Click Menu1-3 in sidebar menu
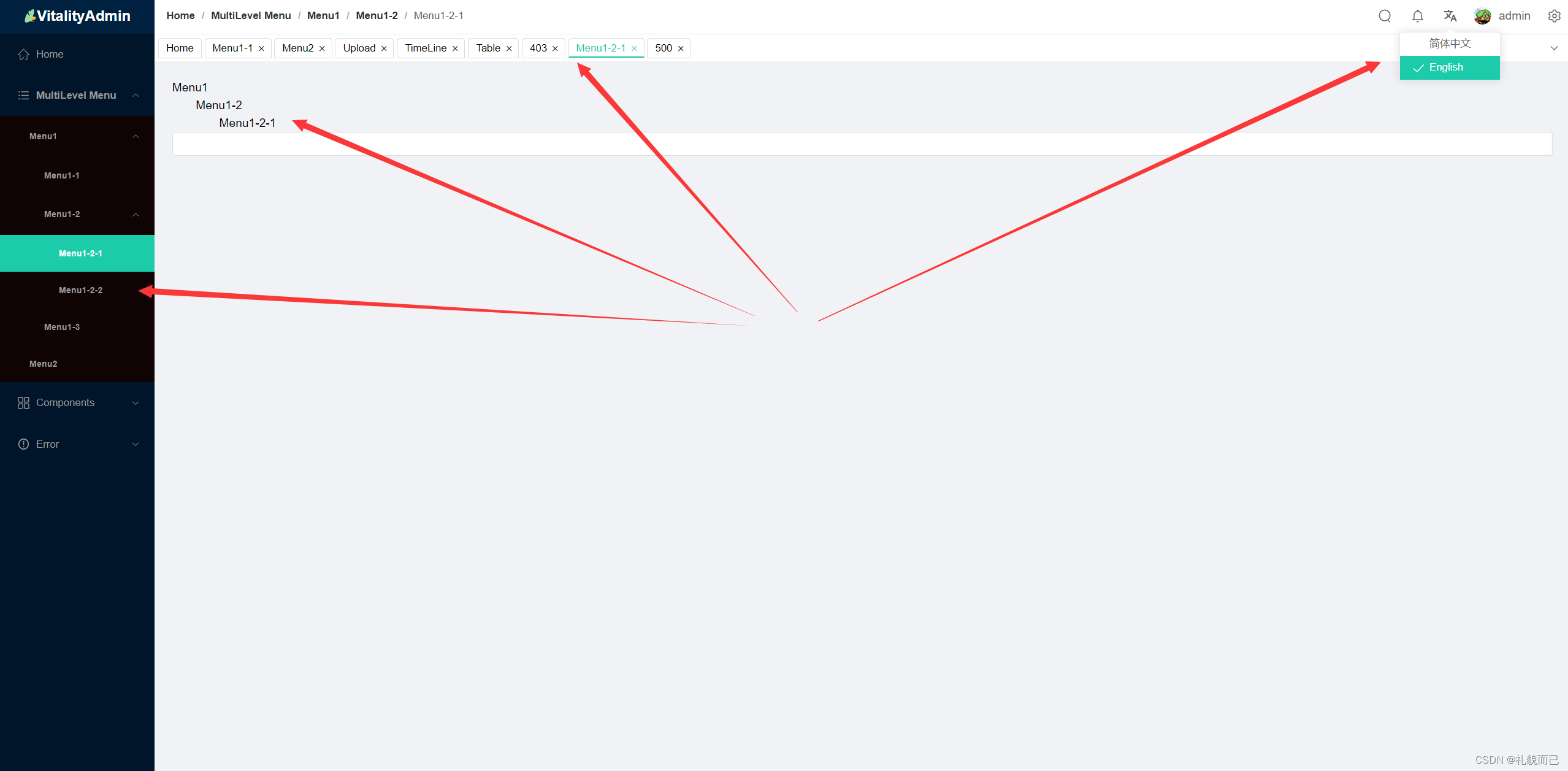This screenshot has width=1568, height=771. (62, 326)
